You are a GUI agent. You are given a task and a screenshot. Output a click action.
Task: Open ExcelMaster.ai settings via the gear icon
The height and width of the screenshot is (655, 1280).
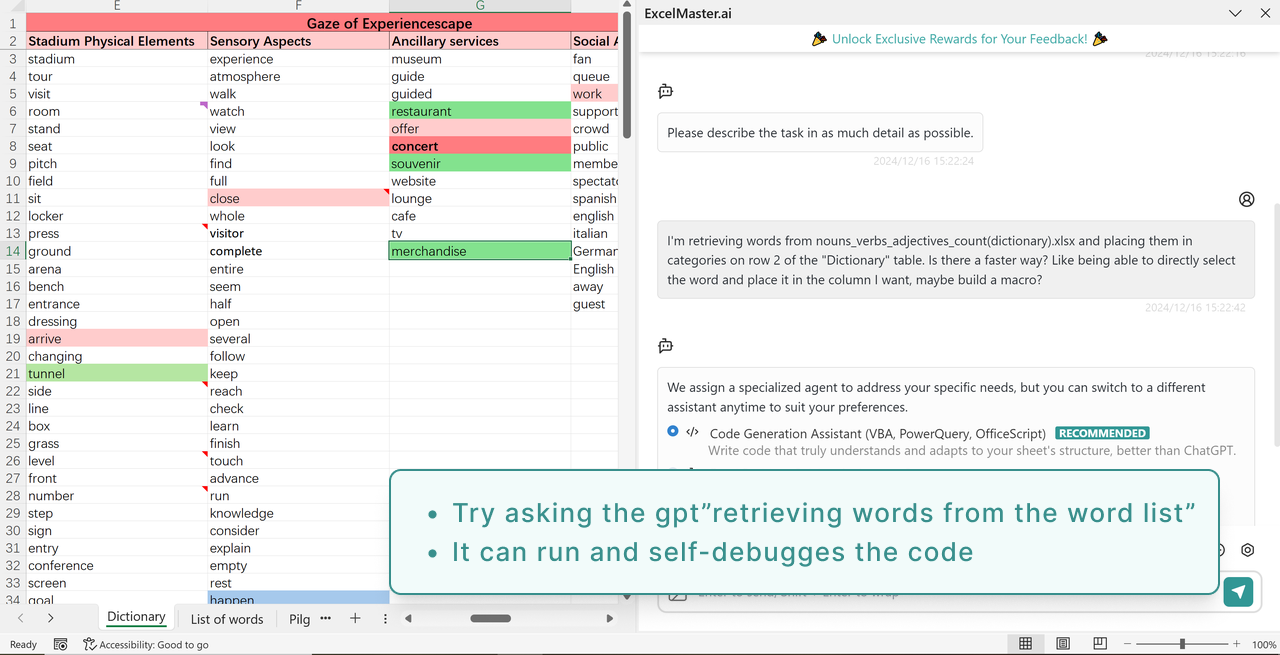[1247, 549]
